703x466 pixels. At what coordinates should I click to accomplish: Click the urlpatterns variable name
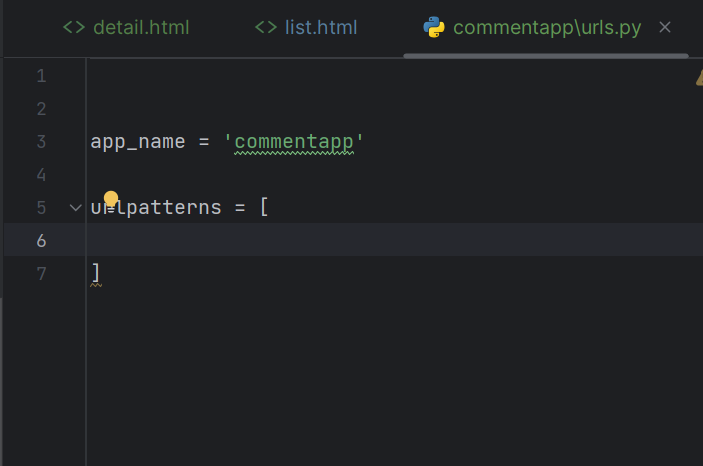click(156, 208)
